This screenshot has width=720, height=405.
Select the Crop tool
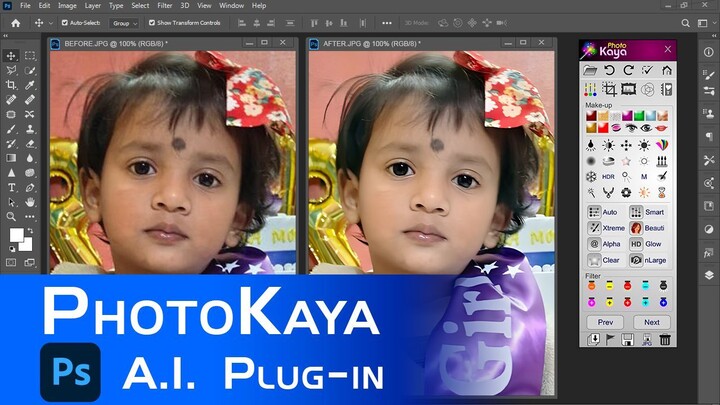click(x=11, y=85)
